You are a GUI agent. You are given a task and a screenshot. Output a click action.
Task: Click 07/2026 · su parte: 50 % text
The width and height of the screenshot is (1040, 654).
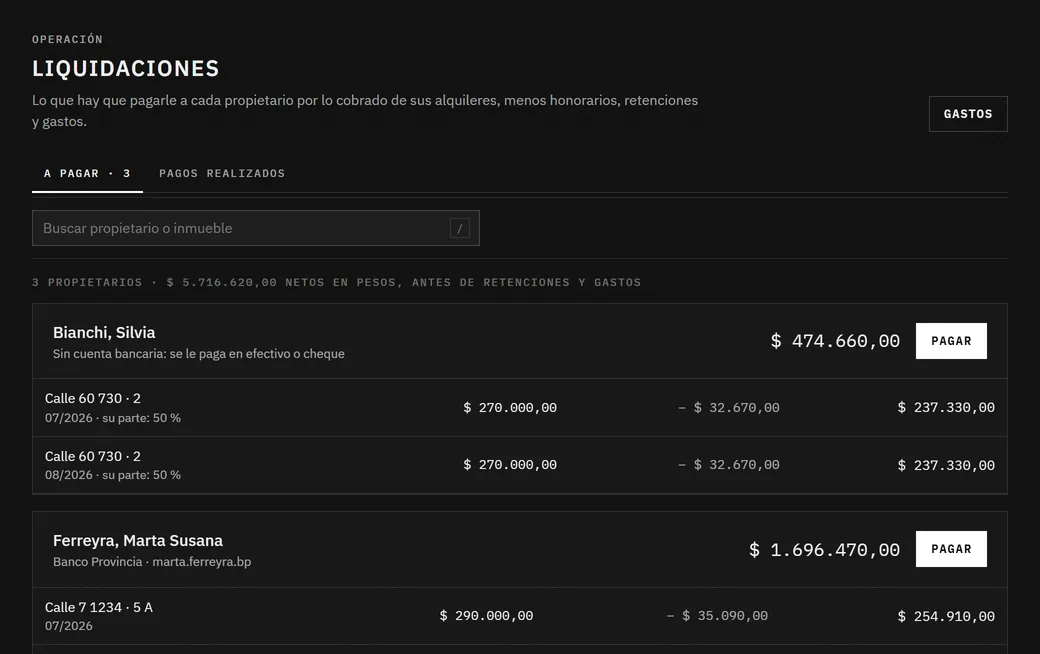point(113,418)
